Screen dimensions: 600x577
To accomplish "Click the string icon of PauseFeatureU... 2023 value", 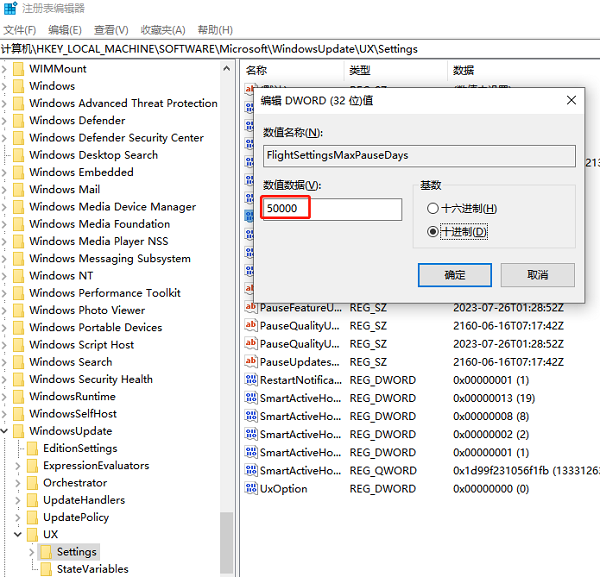I will [251, 307].
